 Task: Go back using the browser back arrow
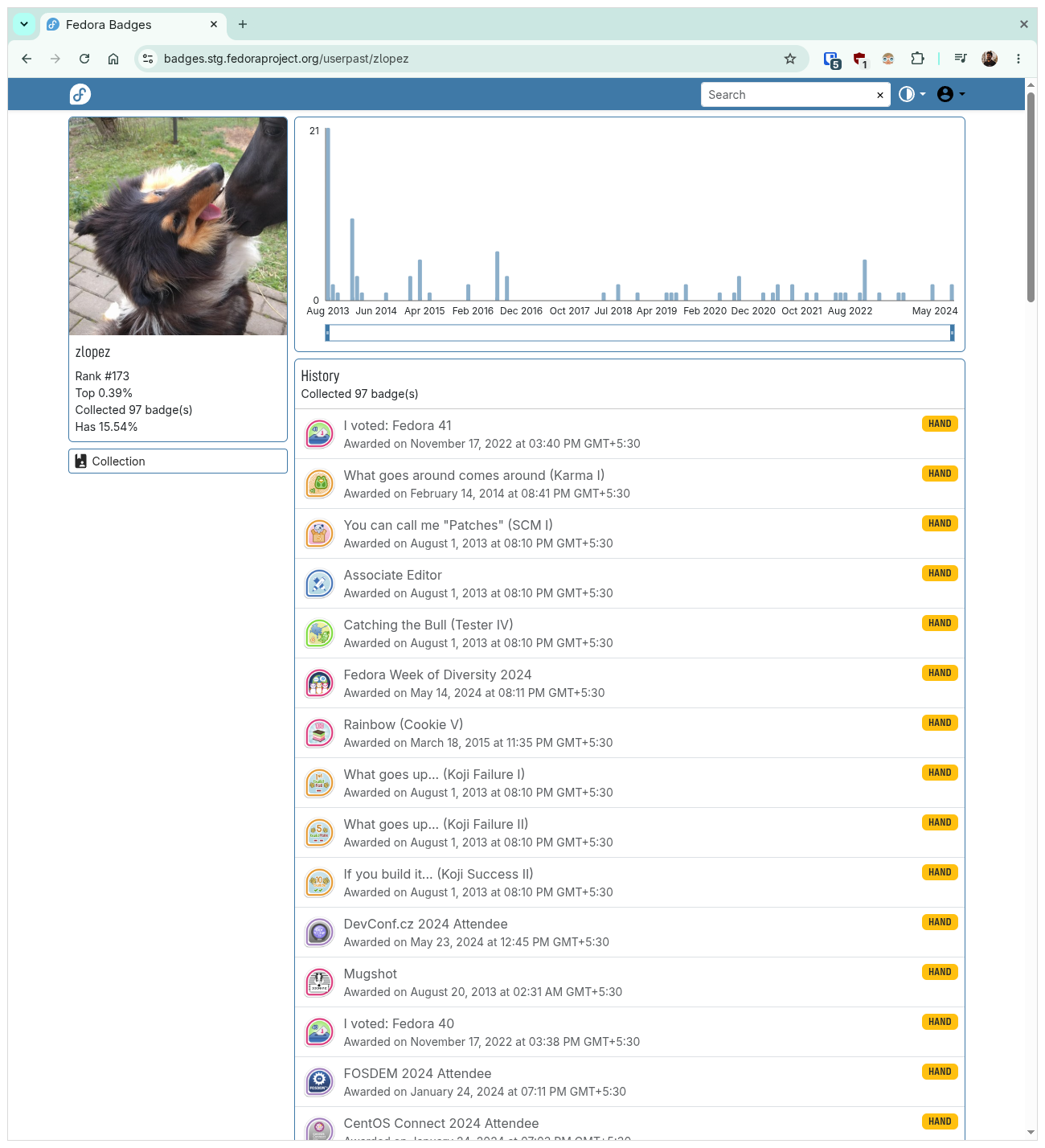click(x=27, y=59)
